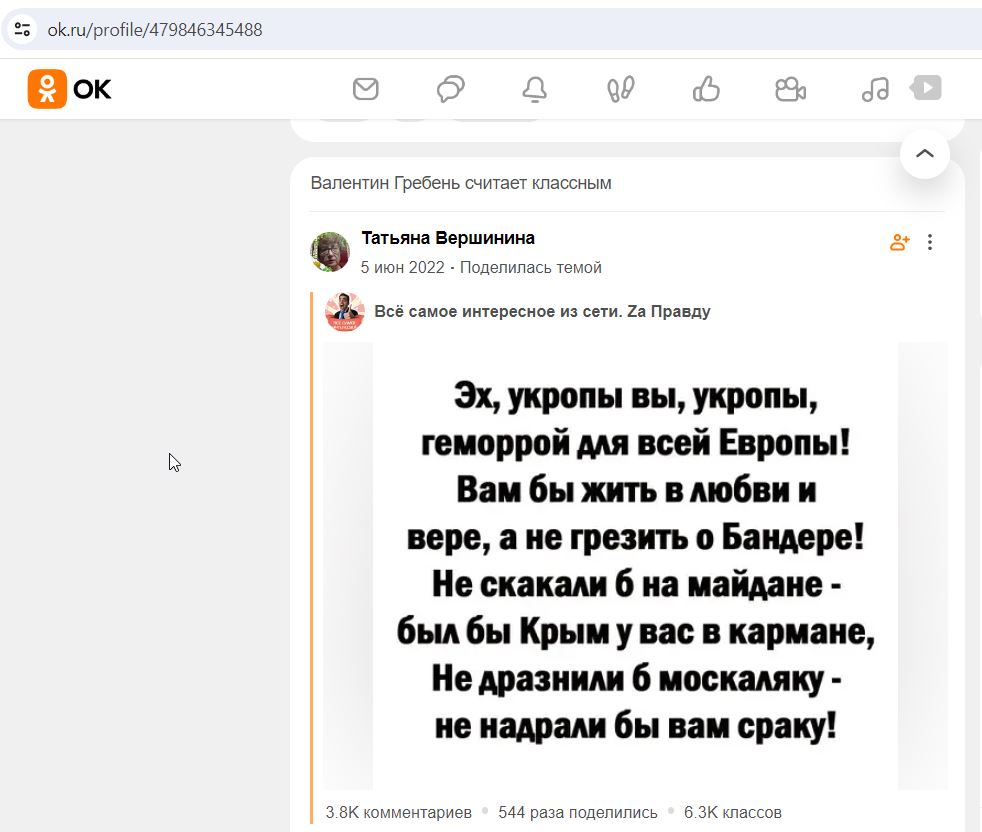Focus the address bar URL ok.ru/profile
Screen dimensions: 982x832
click(155, 30)
